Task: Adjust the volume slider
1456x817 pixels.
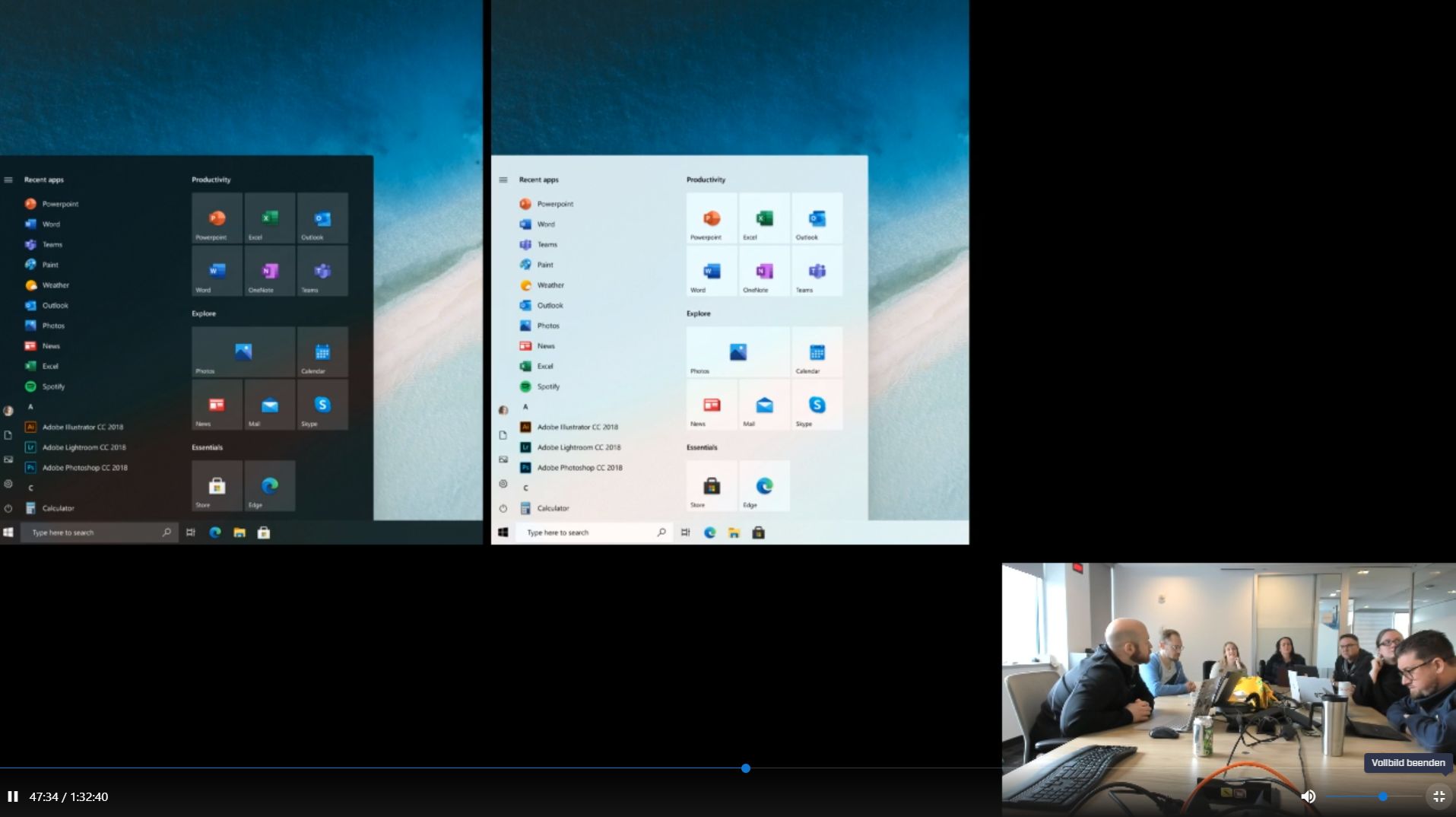Action: tap(1373, 796)
